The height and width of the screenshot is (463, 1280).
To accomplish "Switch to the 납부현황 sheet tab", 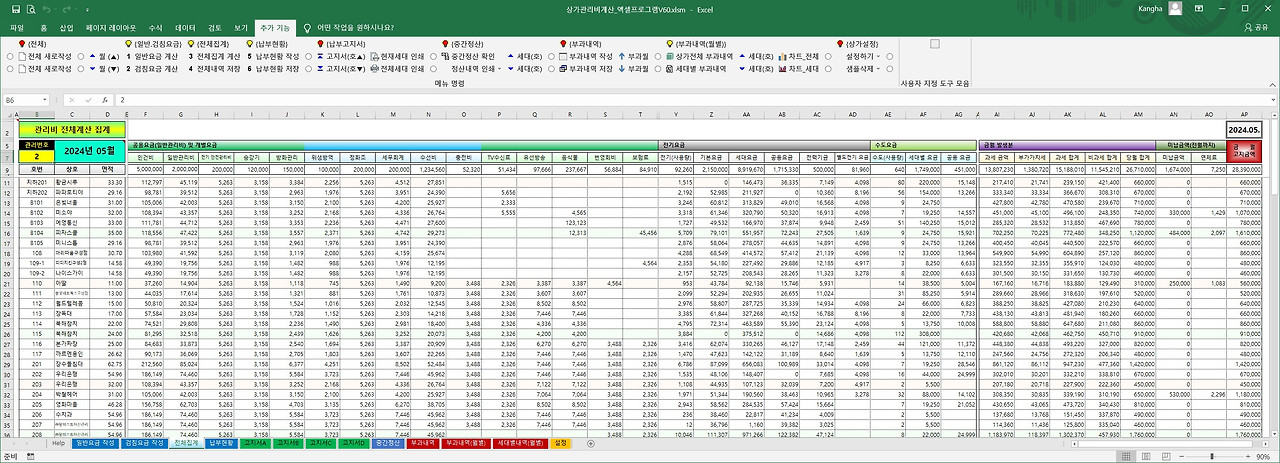I will 221,443.
